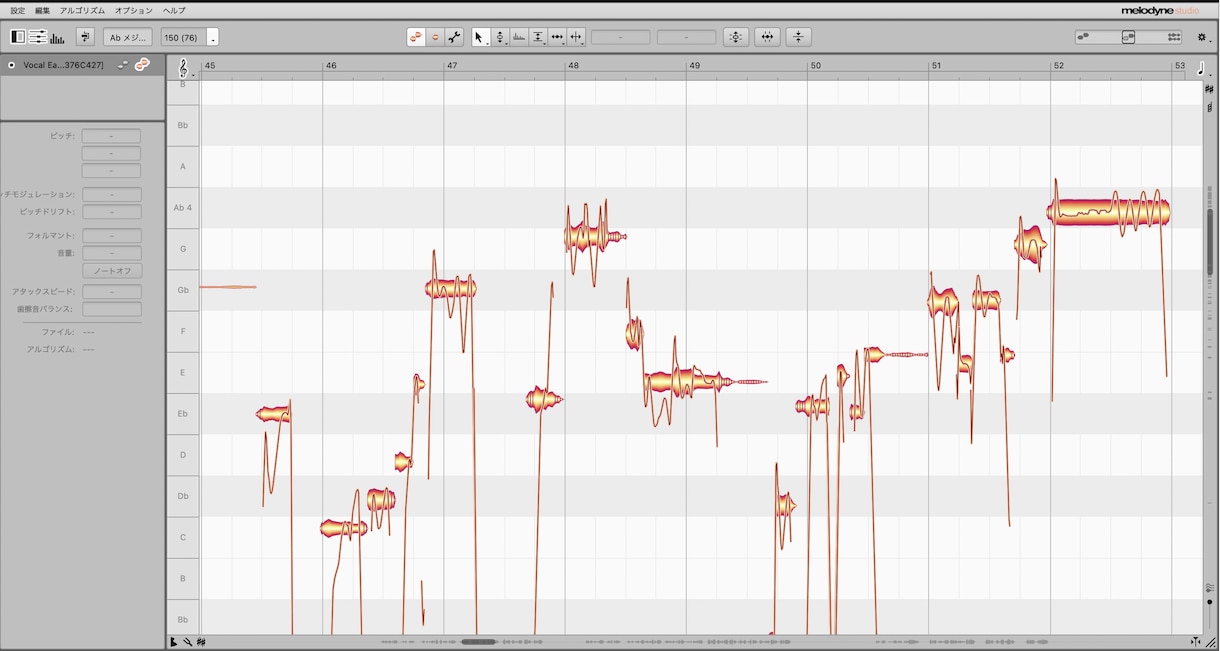The image size is (1220, 651).
Task: Open the tempo dropdown arrow
Action: coord(214,37)
